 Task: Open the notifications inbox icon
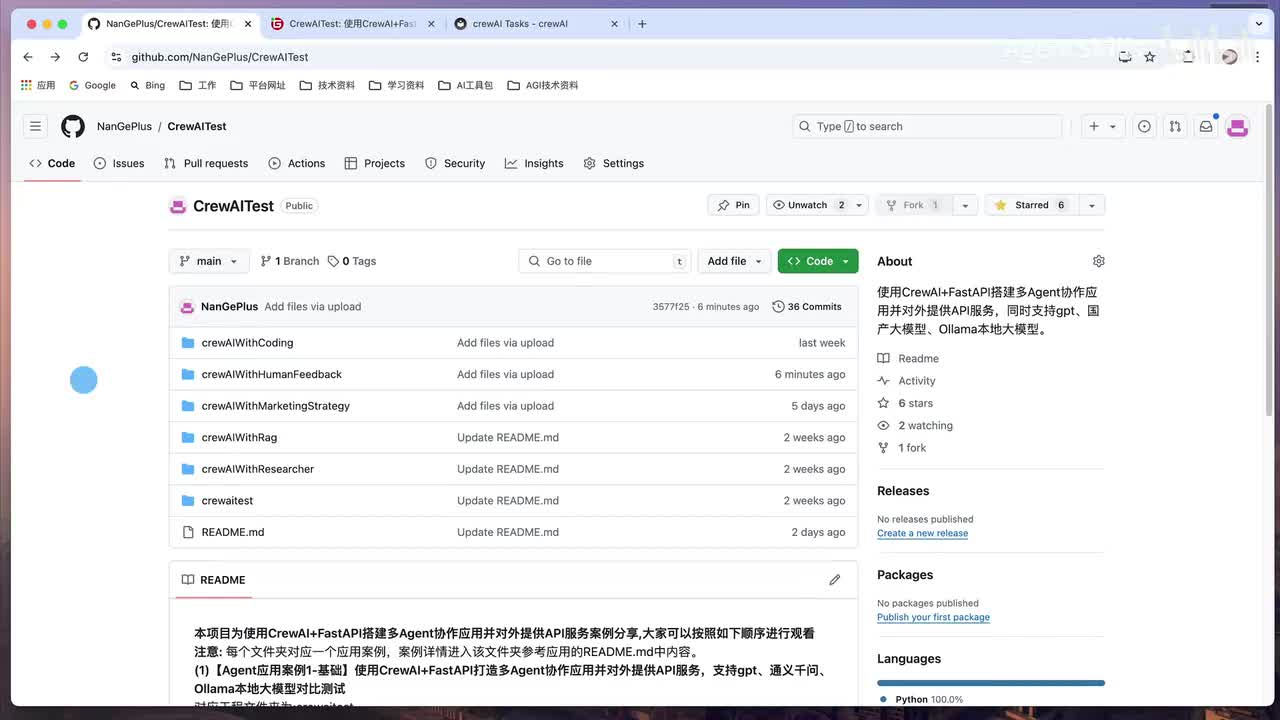click(x=1206, y=126)
